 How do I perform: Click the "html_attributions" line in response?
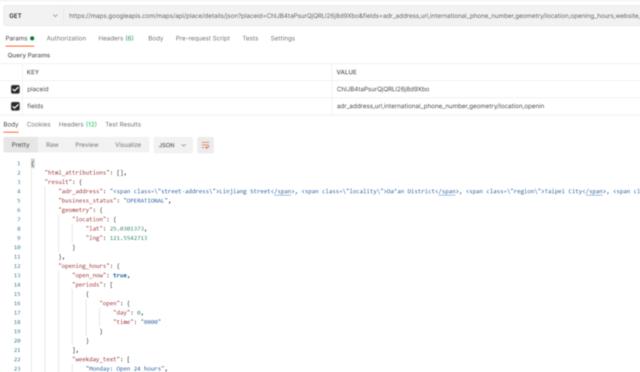85,173
